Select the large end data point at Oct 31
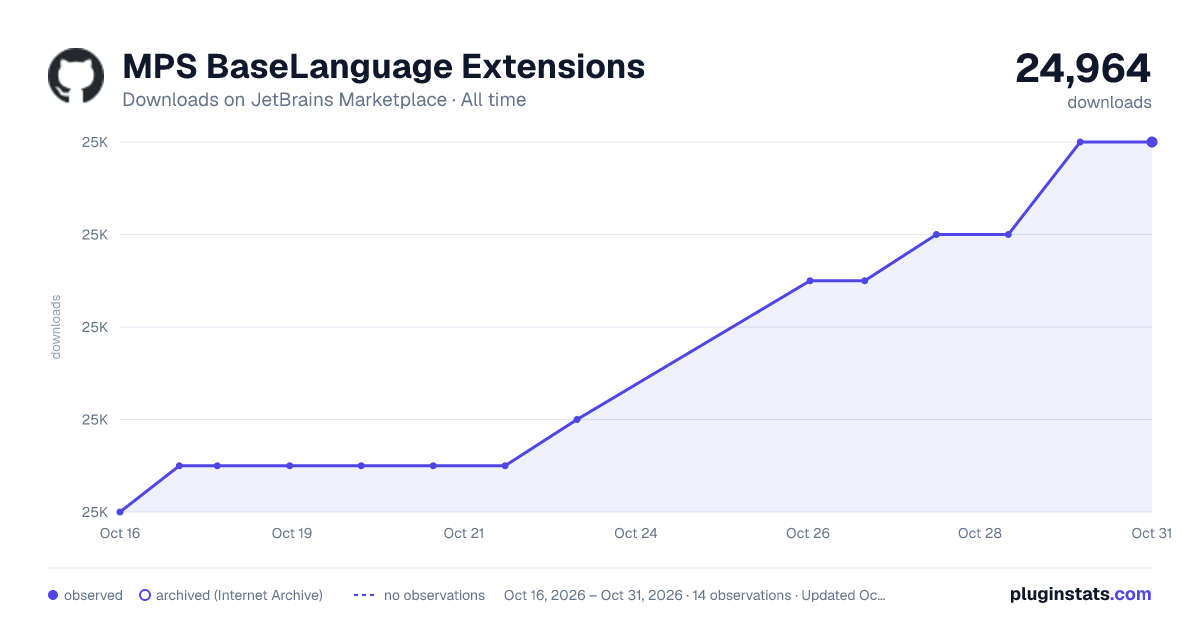Image resolution: width=1200 pixels, height=630 pixels. click(x=1152, y=142)
